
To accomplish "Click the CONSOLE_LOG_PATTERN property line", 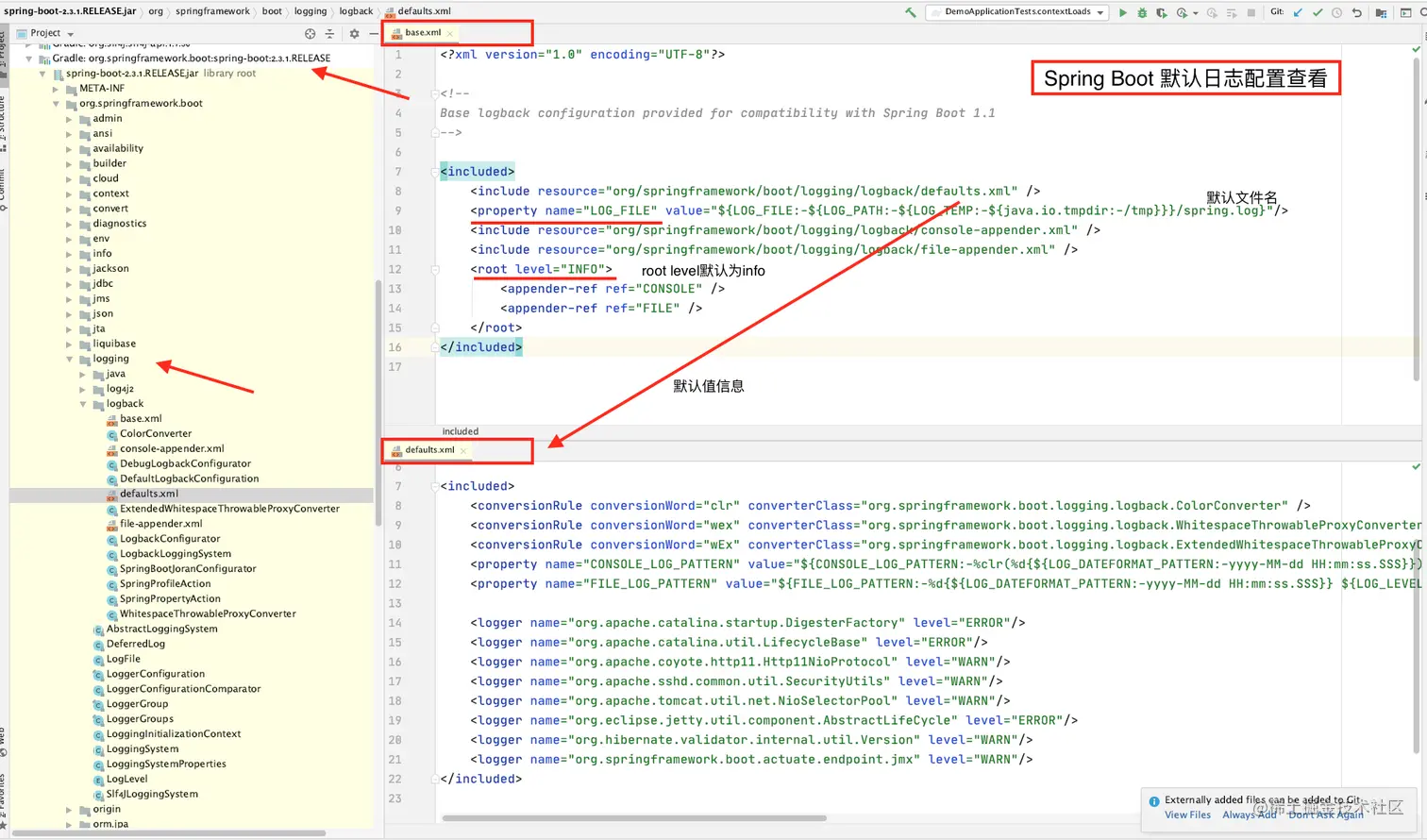I will pos(946,564).
